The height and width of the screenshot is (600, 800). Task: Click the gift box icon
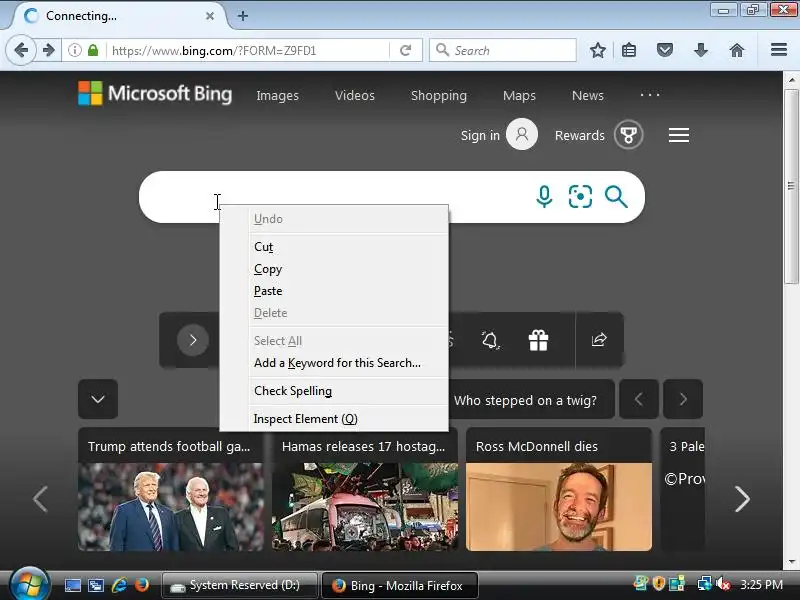coord(538,340)
